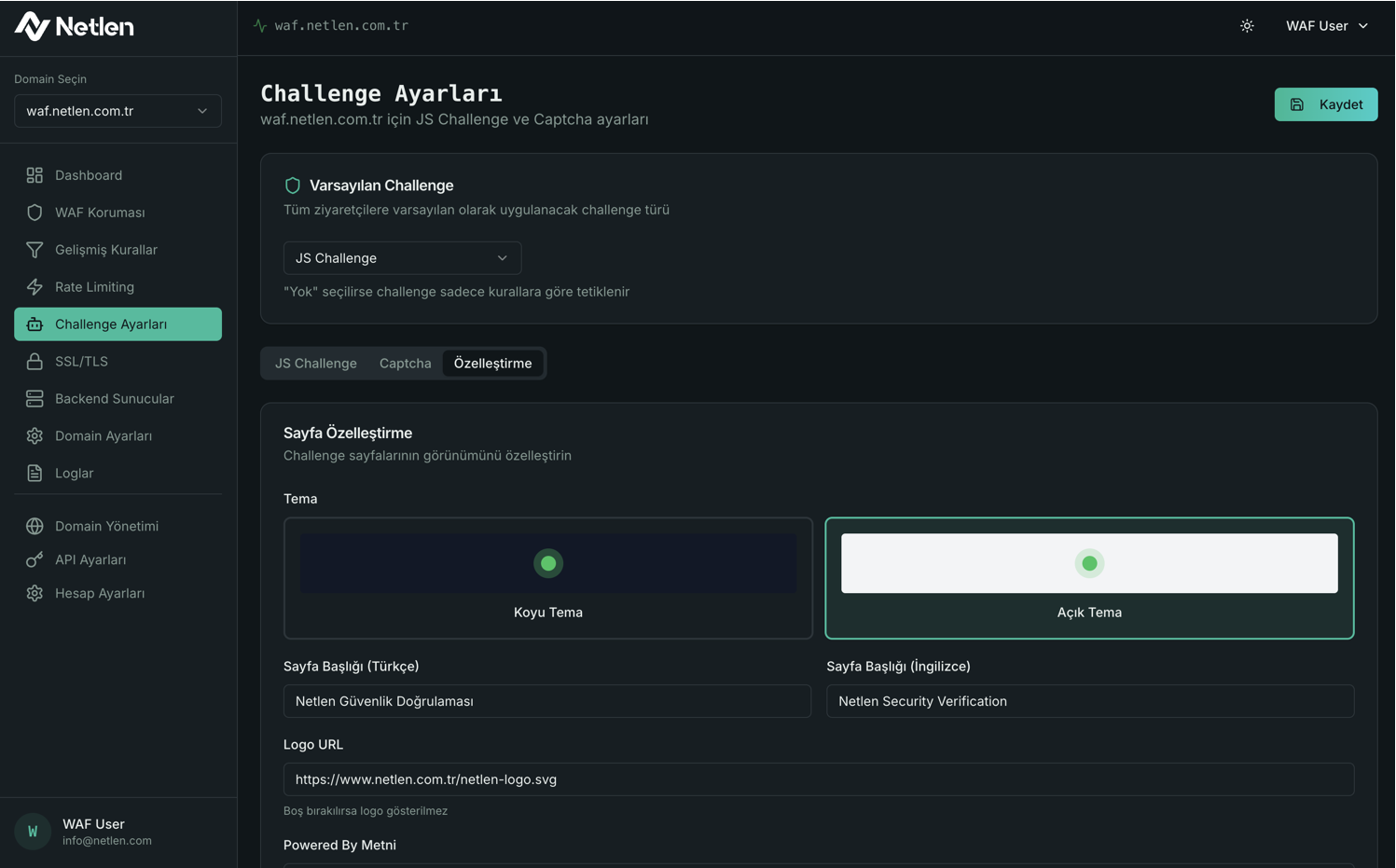Click the W user avatar

(33, 832)
